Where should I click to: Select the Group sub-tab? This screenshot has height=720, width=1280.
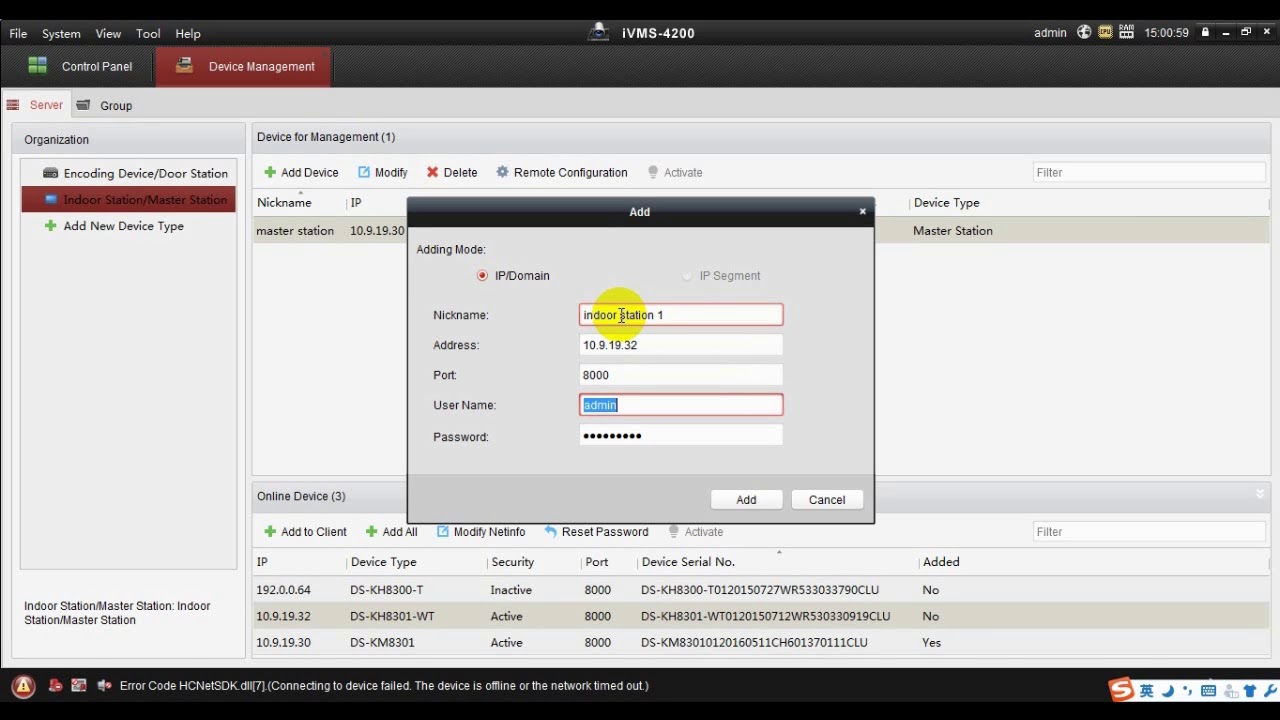(x=105, y=105)
